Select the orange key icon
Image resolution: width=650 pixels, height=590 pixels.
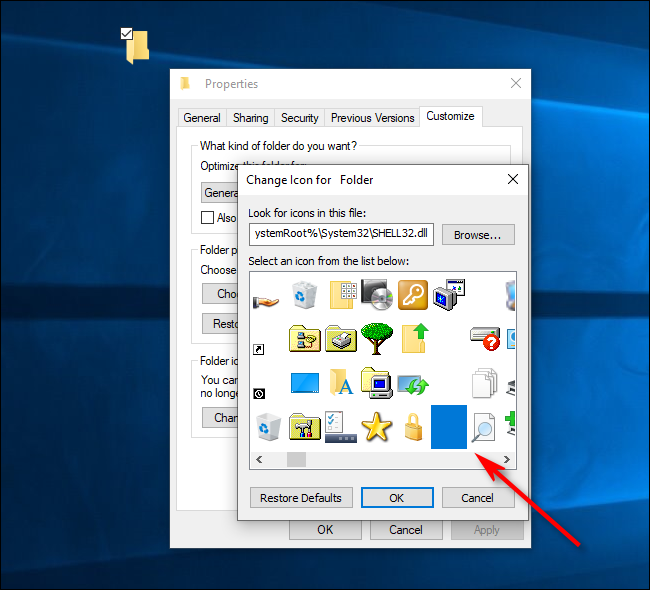pos(413,294)
